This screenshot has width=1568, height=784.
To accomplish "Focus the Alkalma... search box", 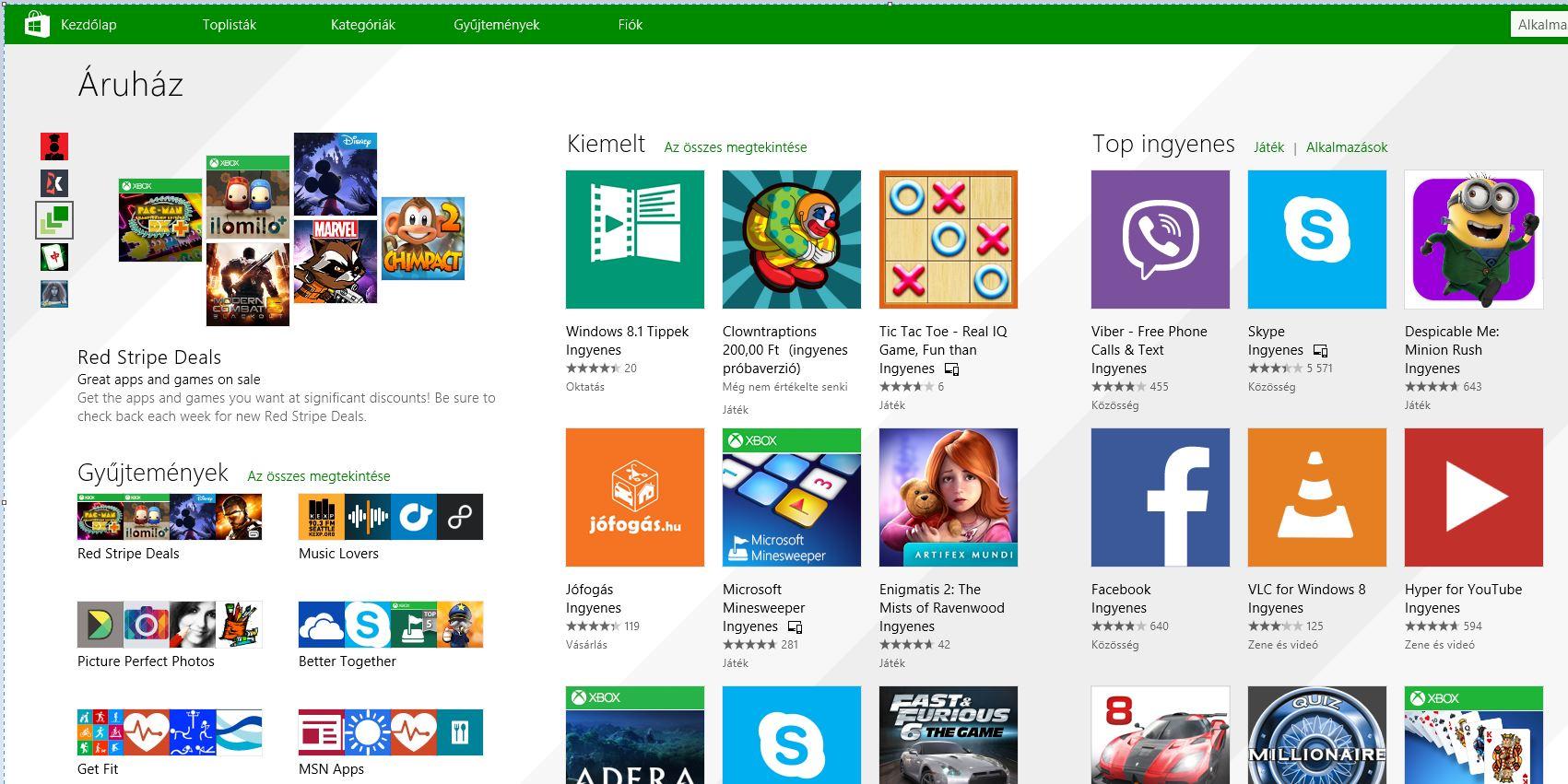I will [x=1539, y=25].
